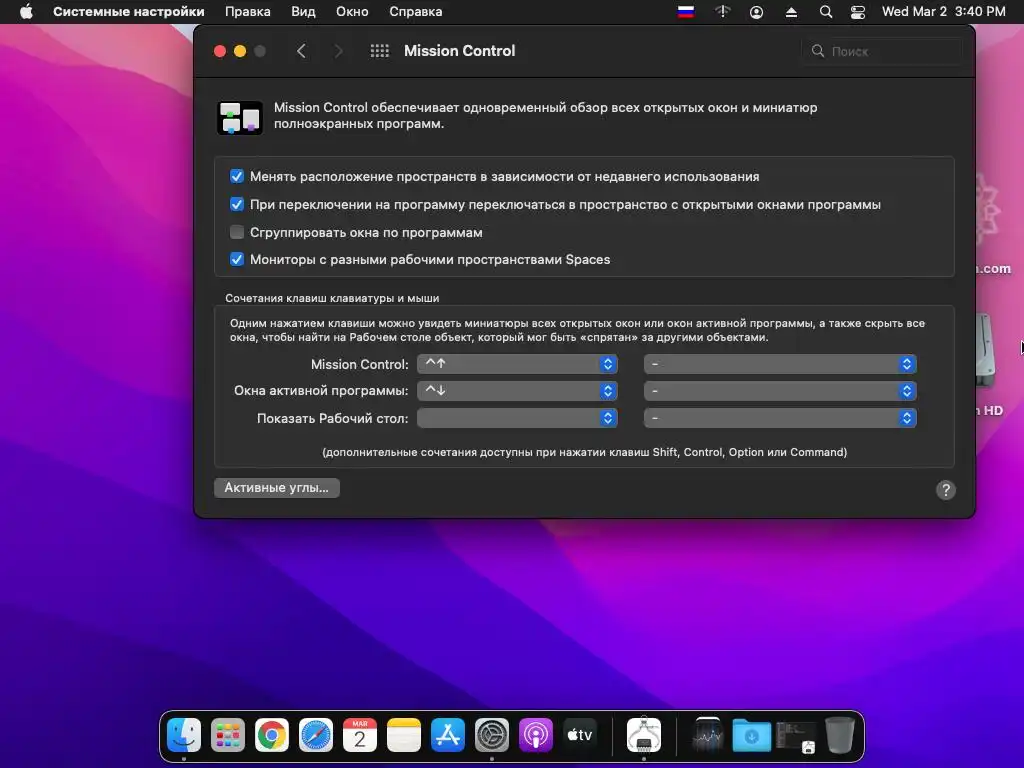Show all preferences grid icon
This screenshot has width=1024, height=768.
point(379,51)
